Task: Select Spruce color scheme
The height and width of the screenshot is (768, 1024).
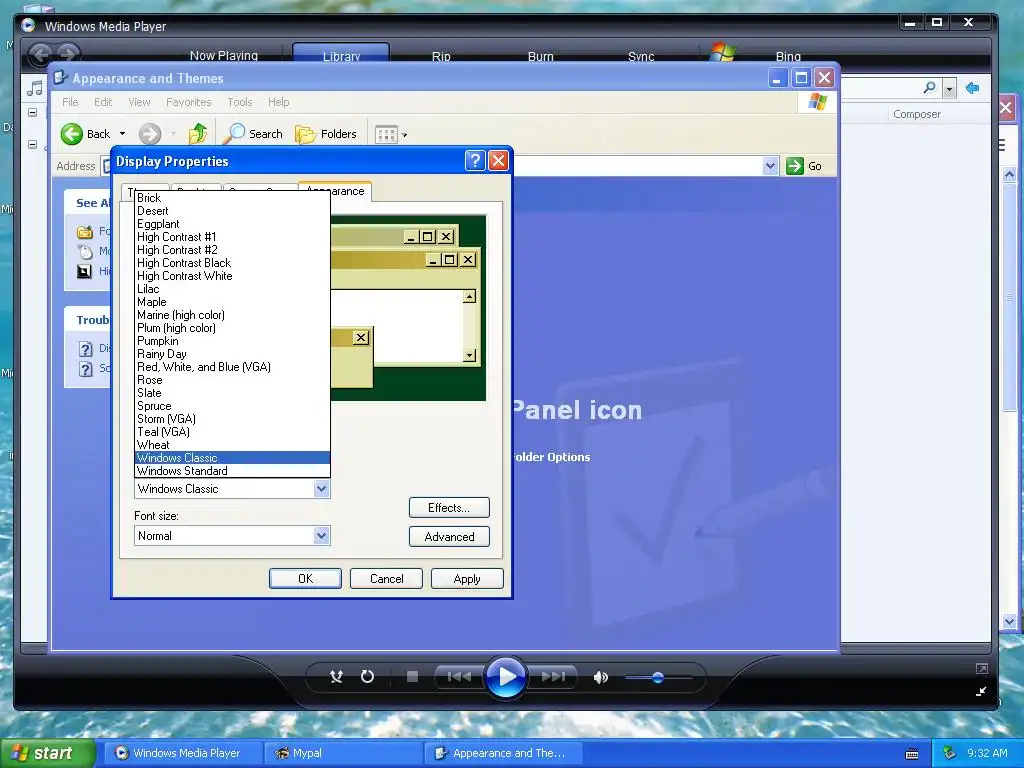Action: coord(232,406)
